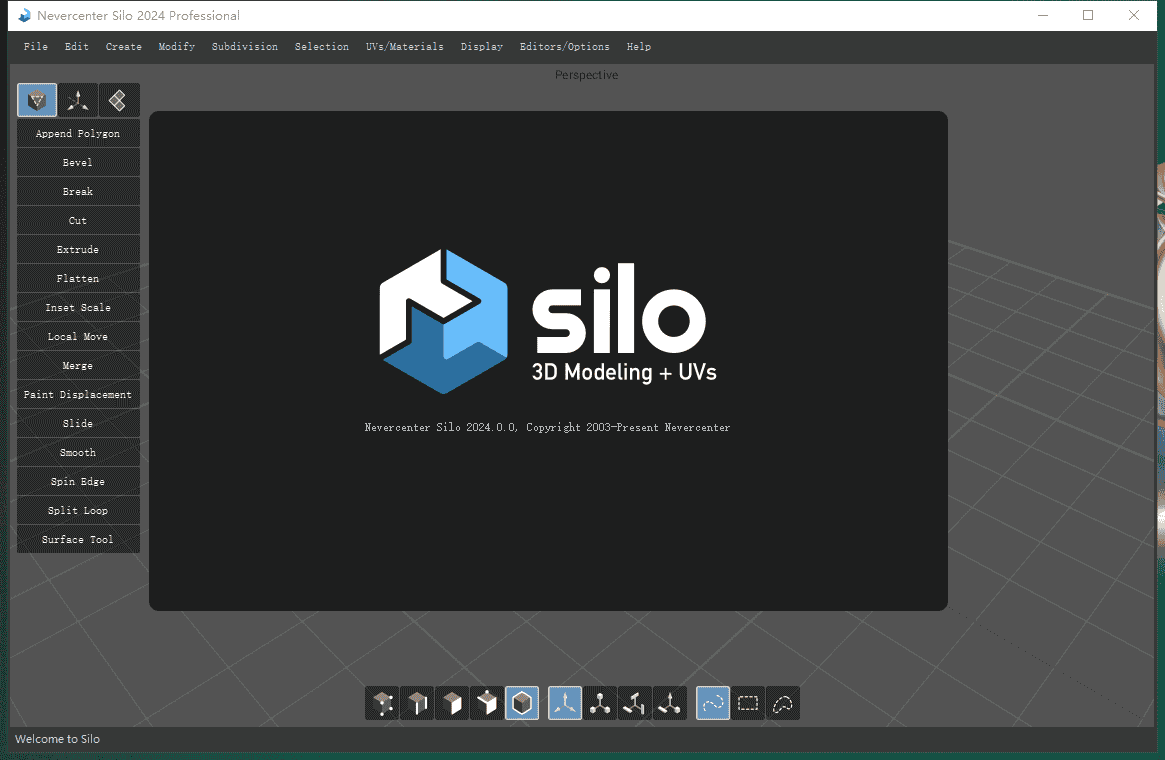Select vertex selection mode in bottom toolbar
This screenshot has width=1165, height=760.
pos(382,704)
